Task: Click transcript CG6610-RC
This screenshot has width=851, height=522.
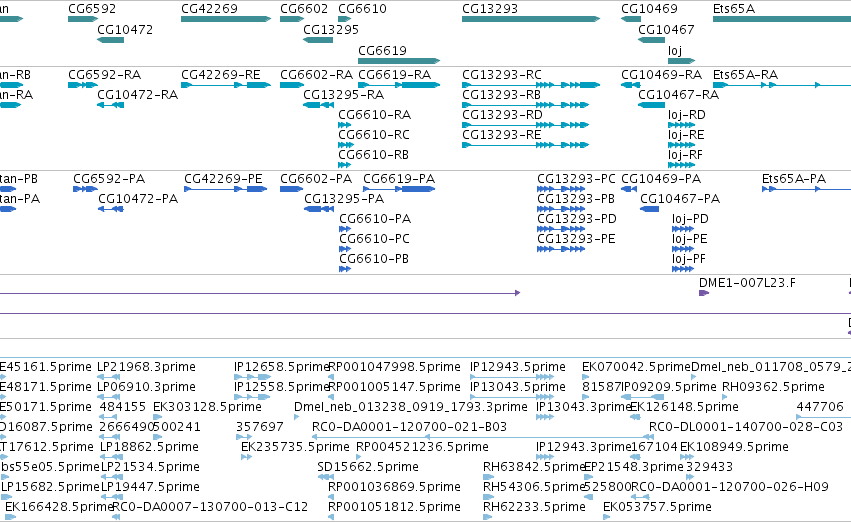Action: [373, 135]
